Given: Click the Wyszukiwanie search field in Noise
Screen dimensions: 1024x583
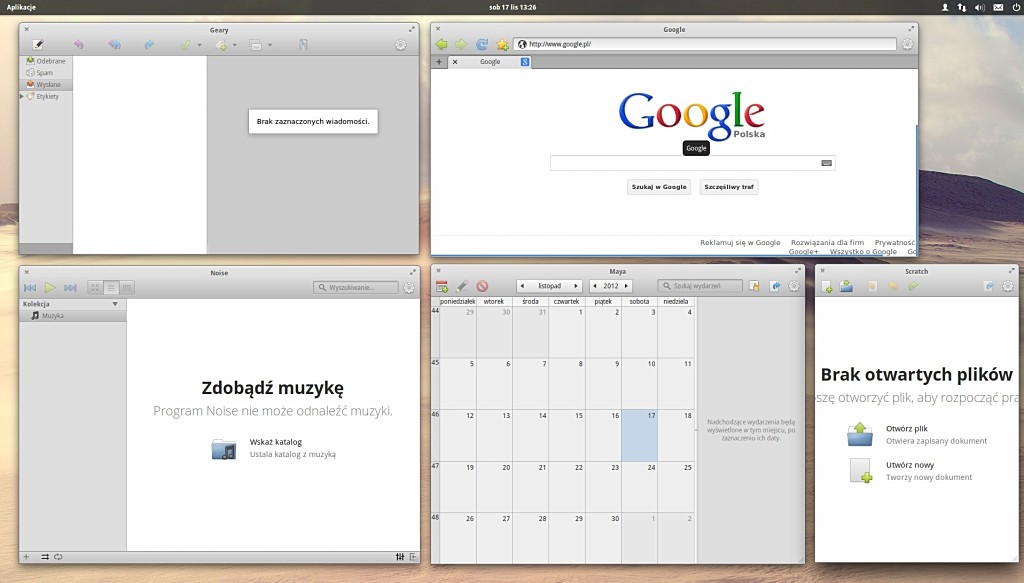Looking at the screenshot, I should point(356,287).
